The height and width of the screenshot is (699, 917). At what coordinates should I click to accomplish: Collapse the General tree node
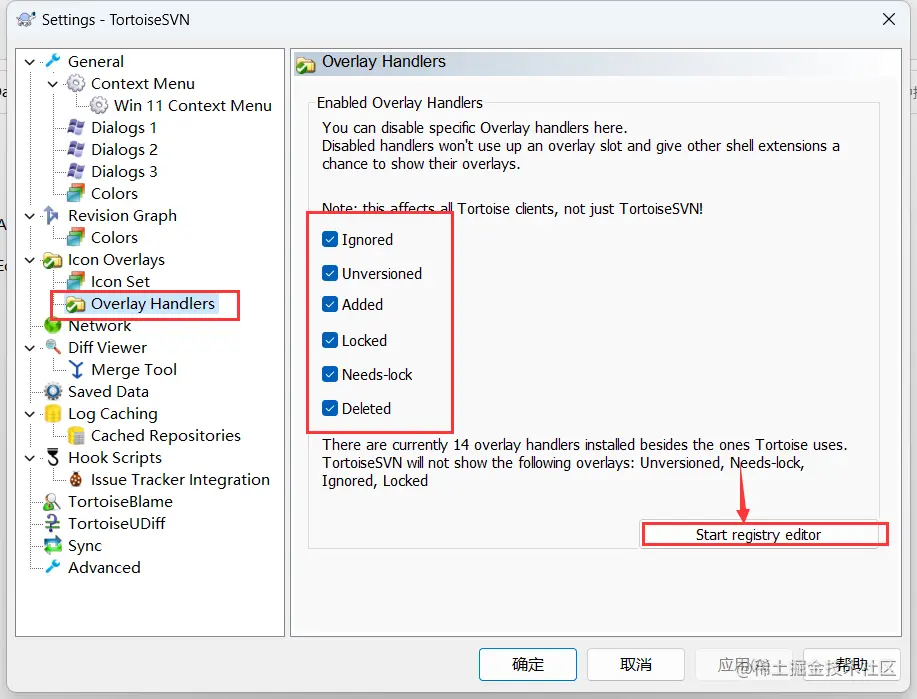[30, 62]
